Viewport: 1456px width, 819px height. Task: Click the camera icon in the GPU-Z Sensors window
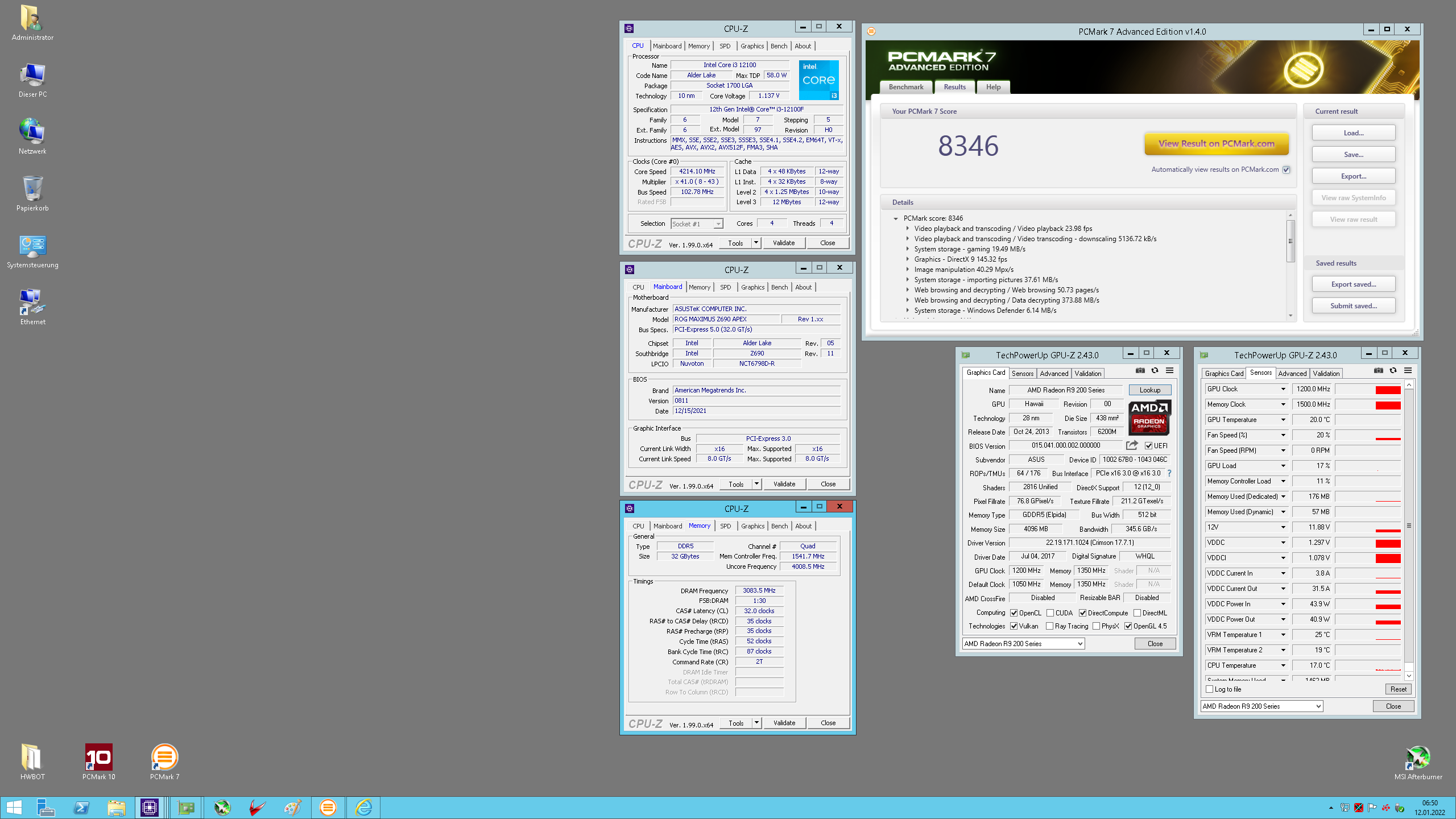click(x=1378, y=370)
